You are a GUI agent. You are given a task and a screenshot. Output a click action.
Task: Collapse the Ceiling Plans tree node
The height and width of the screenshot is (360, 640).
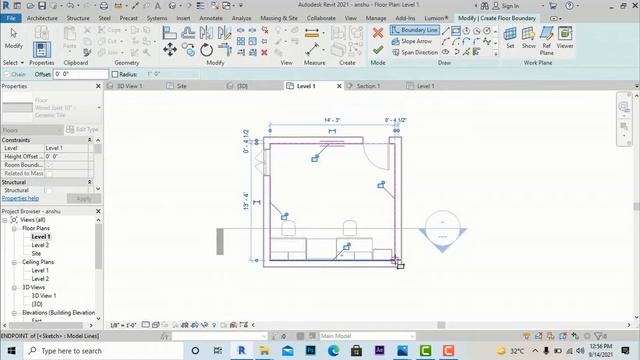(14, 262)
